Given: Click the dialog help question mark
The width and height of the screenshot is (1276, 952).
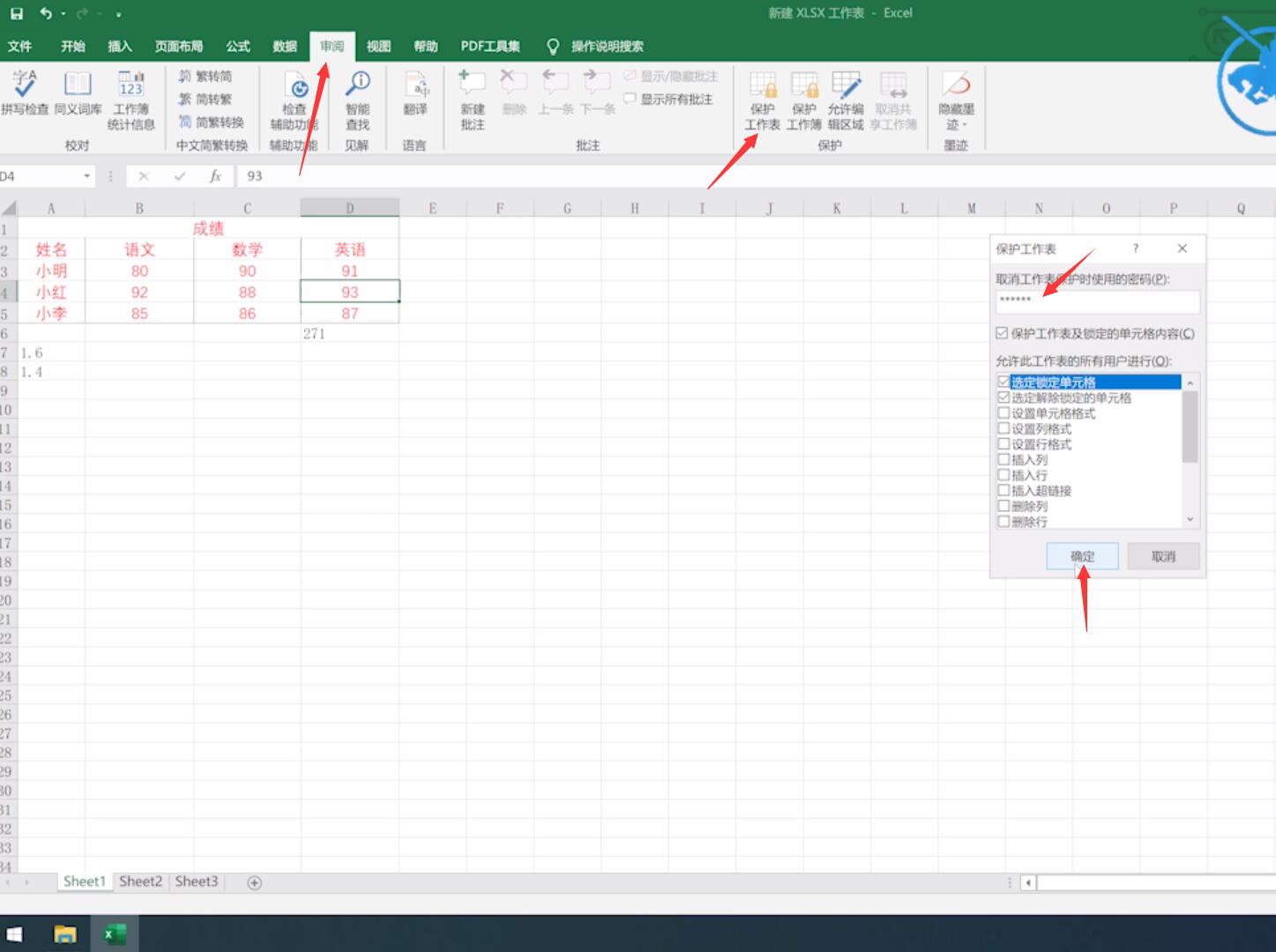Looking at the screenshot, I should pos(1136,249).
